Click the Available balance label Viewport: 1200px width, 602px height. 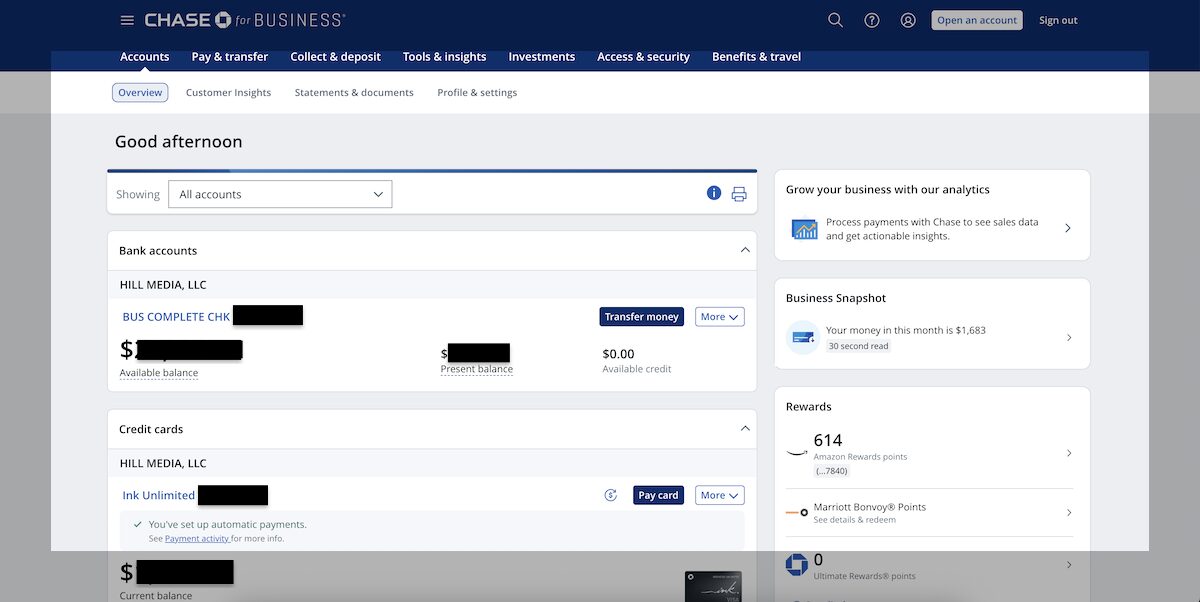(x=159, y=373)
